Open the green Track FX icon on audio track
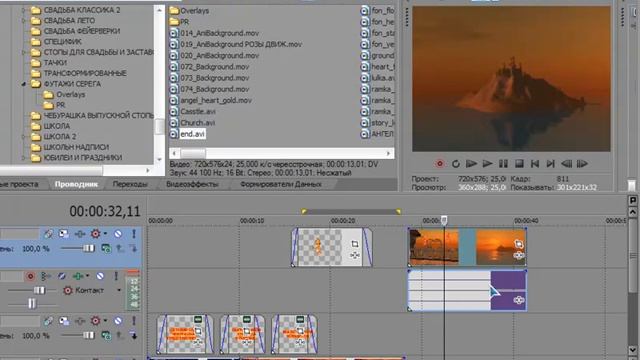Viewport: 640px width, 360px height. [x=78, y=276]
